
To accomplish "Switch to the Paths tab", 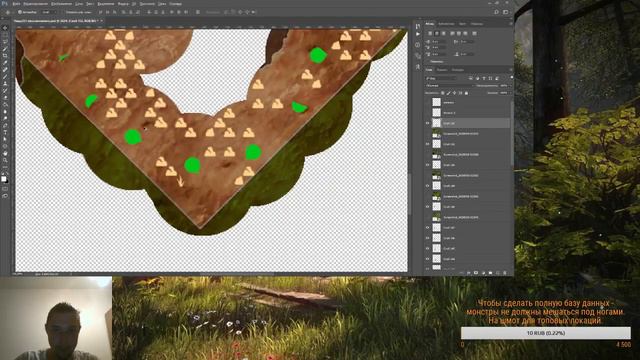I will [458, 70].
